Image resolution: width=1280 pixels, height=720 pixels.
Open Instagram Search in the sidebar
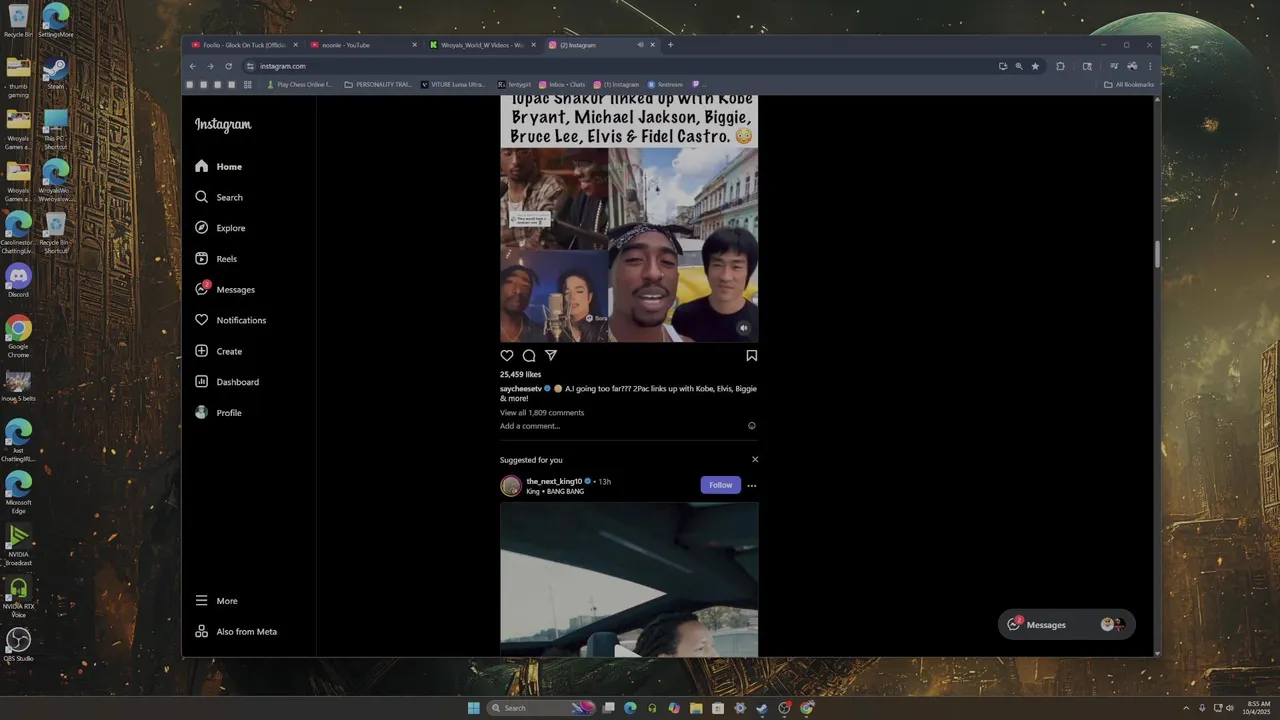click(x=219, y=197)
